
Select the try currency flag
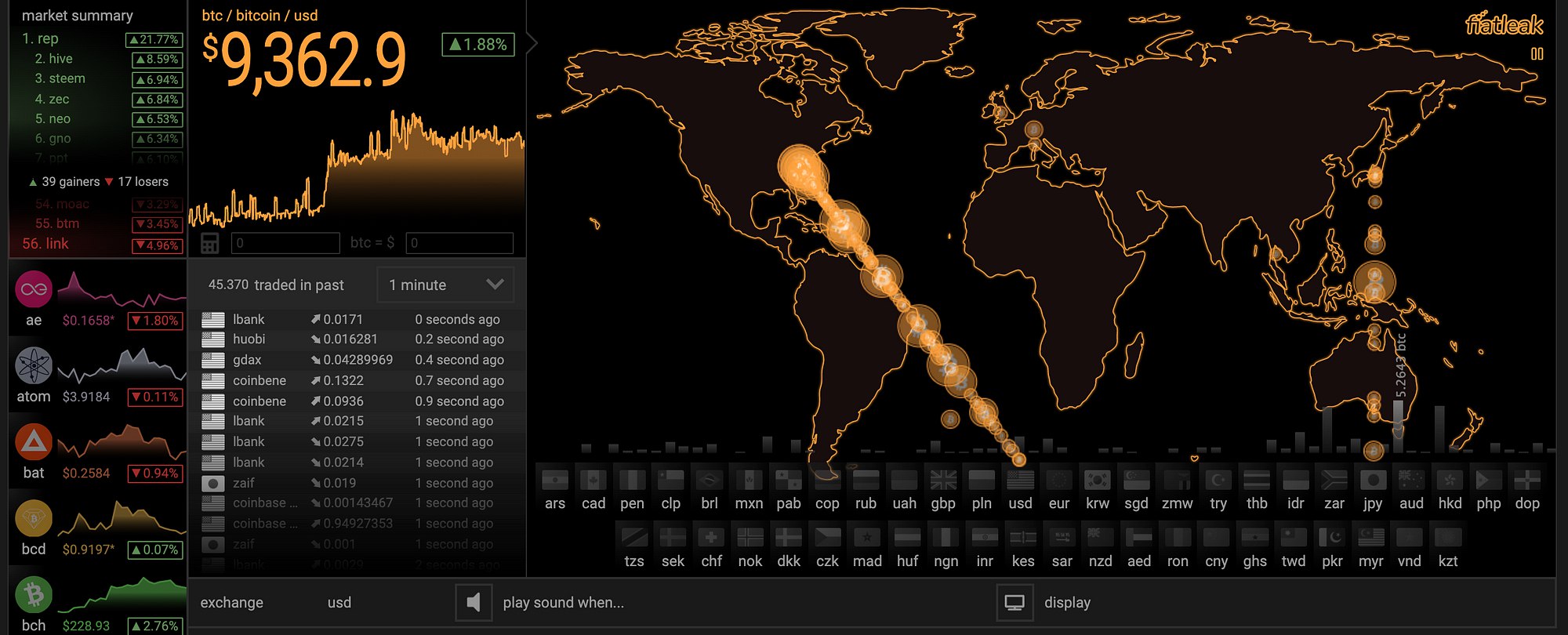pyautogui.click(x=1218, y=480)
